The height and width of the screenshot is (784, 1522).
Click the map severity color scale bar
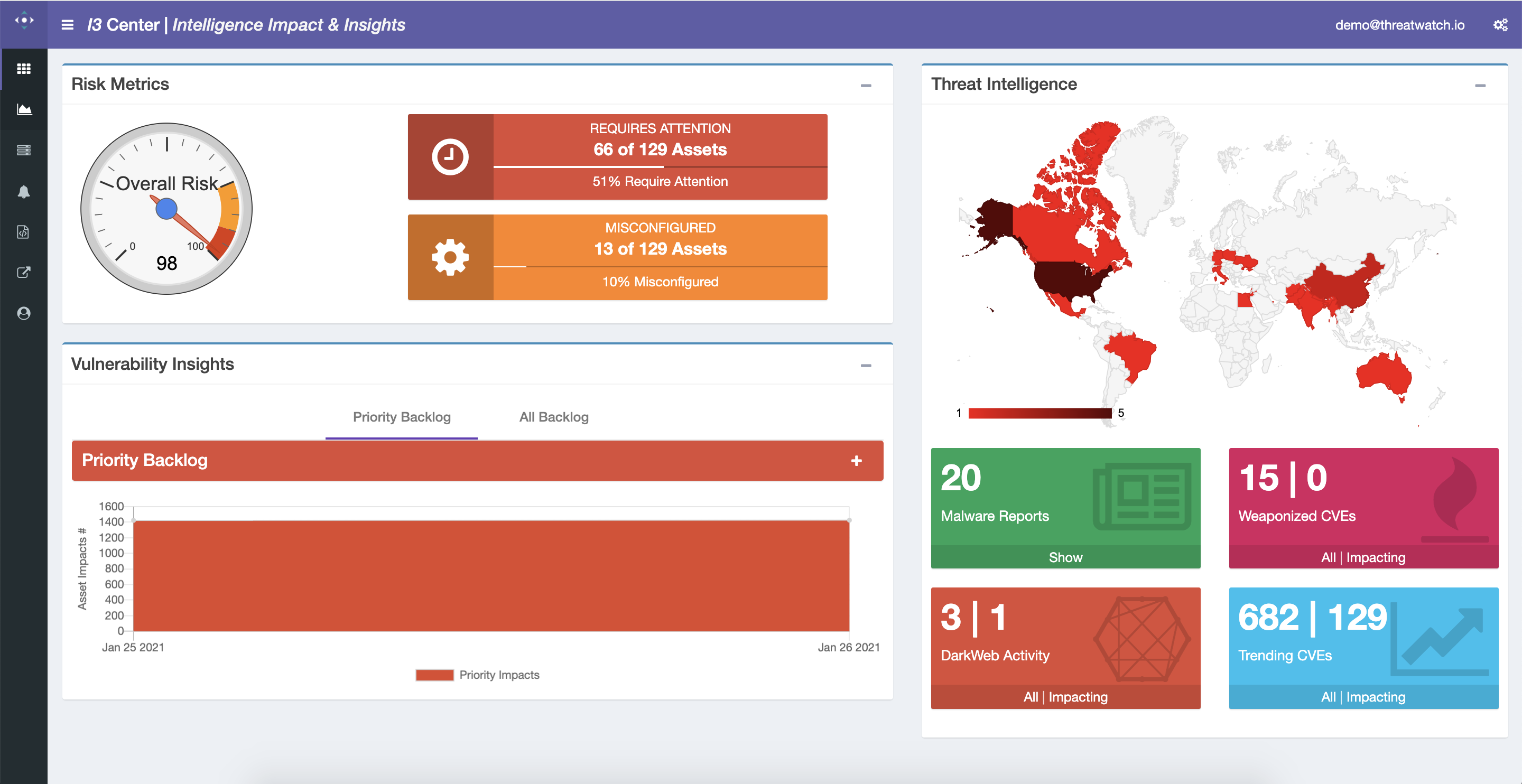[1040, 413]
